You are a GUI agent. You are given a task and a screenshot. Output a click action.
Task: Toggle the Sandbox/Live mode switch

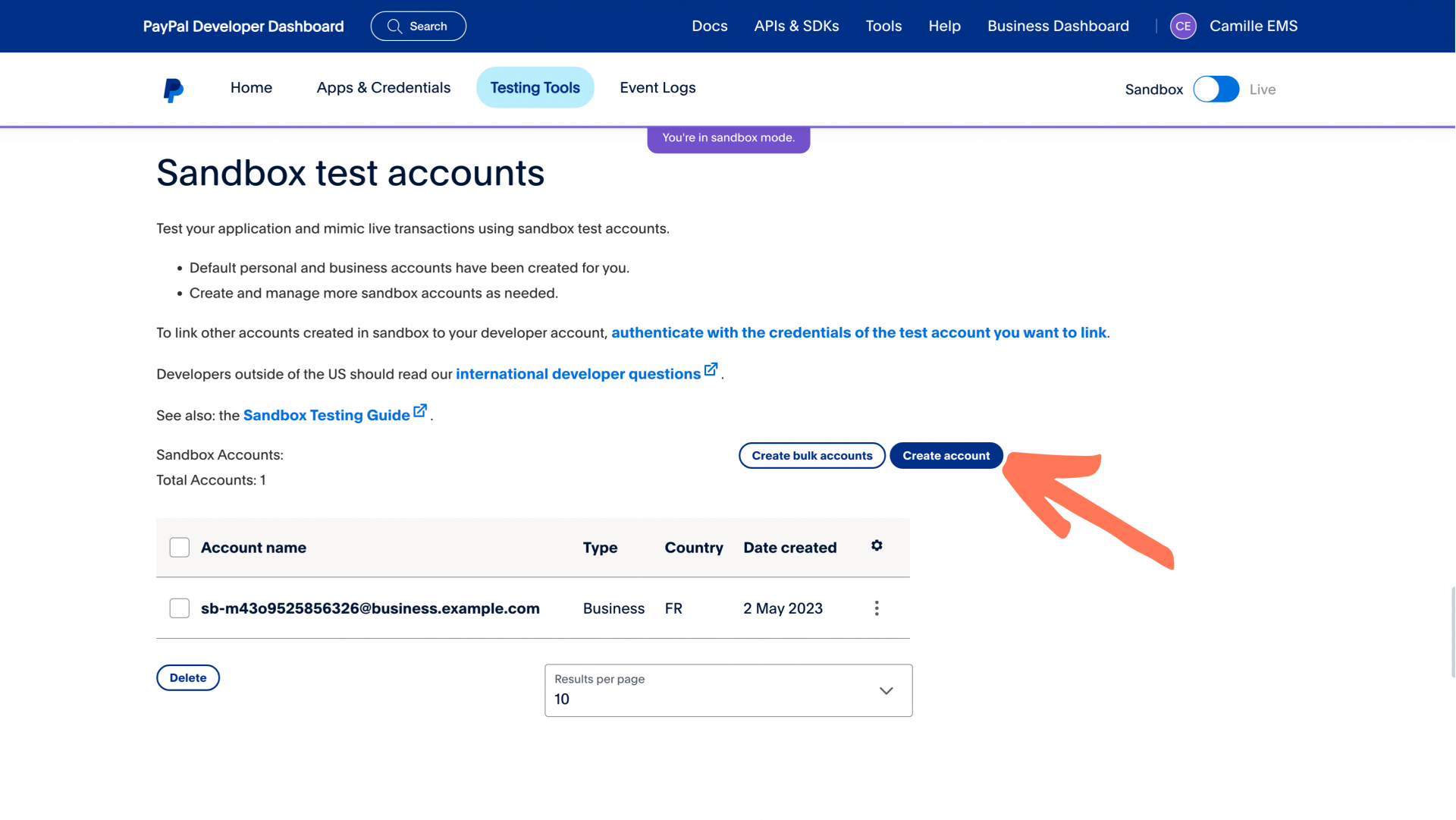pos(1216,90)
